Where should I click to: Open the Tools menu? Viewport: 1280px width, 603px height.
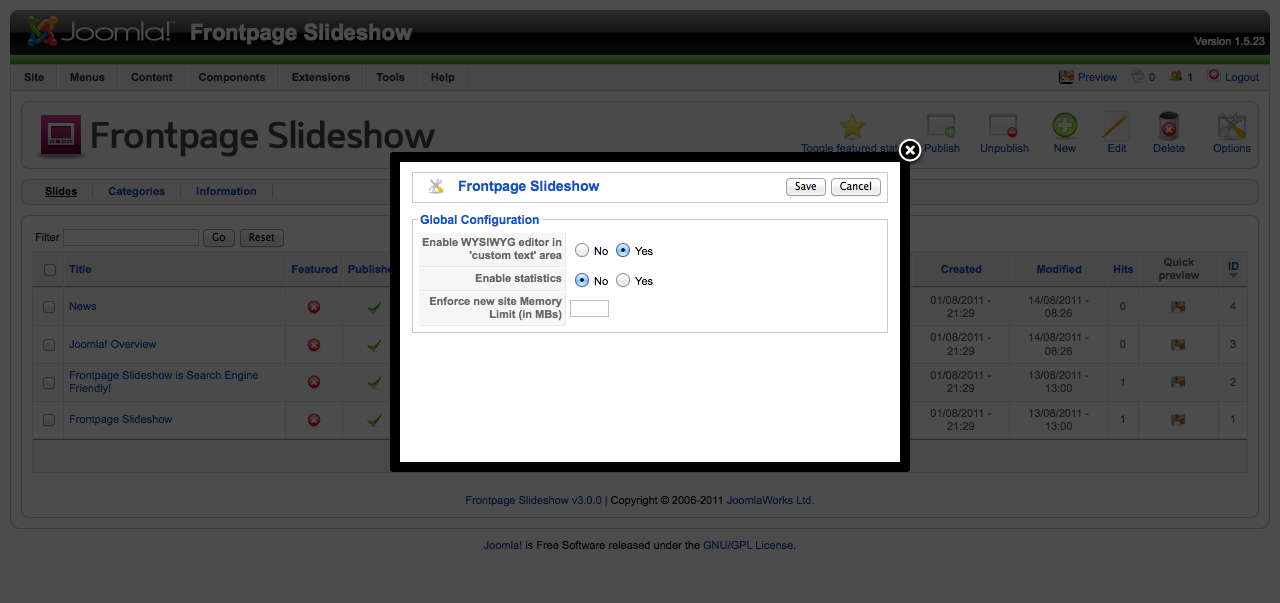(391, 77)
